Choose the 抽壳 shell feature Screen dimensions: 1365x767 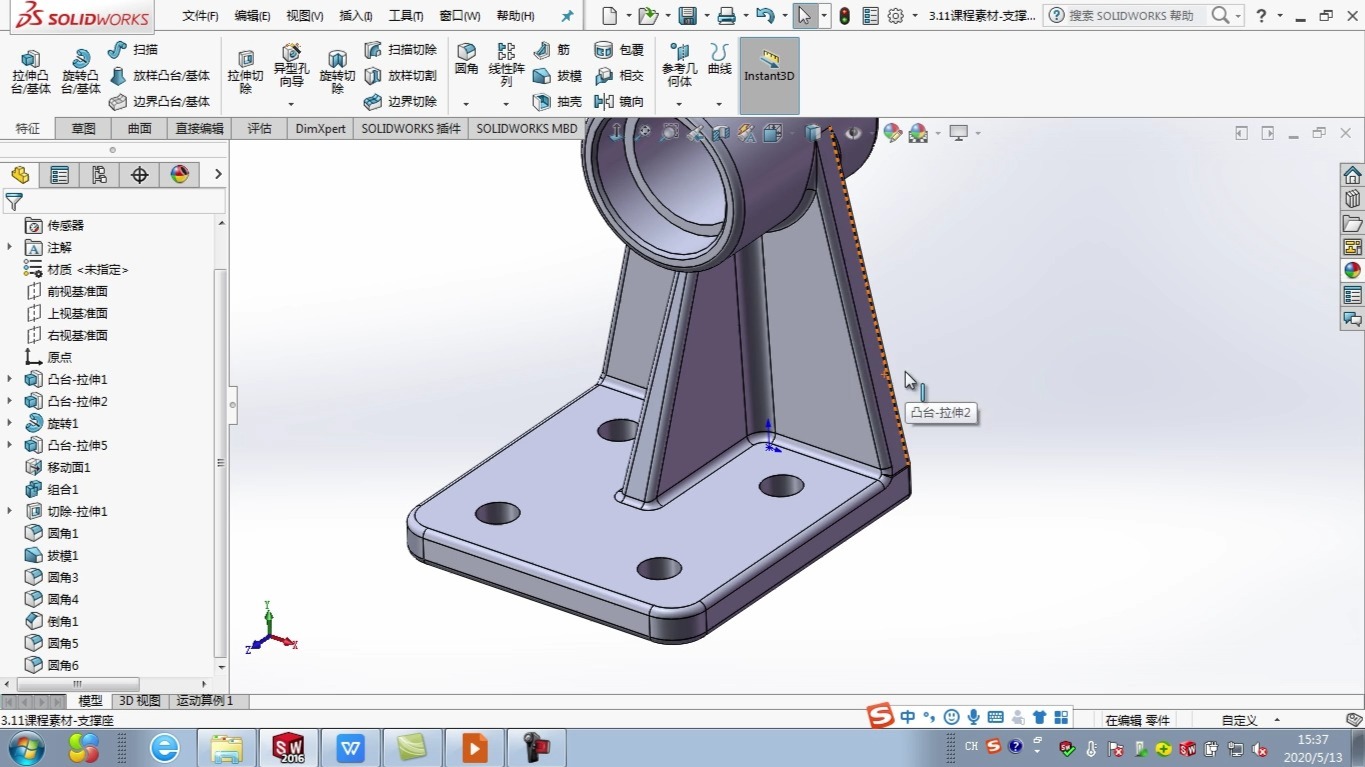[557, 102]
